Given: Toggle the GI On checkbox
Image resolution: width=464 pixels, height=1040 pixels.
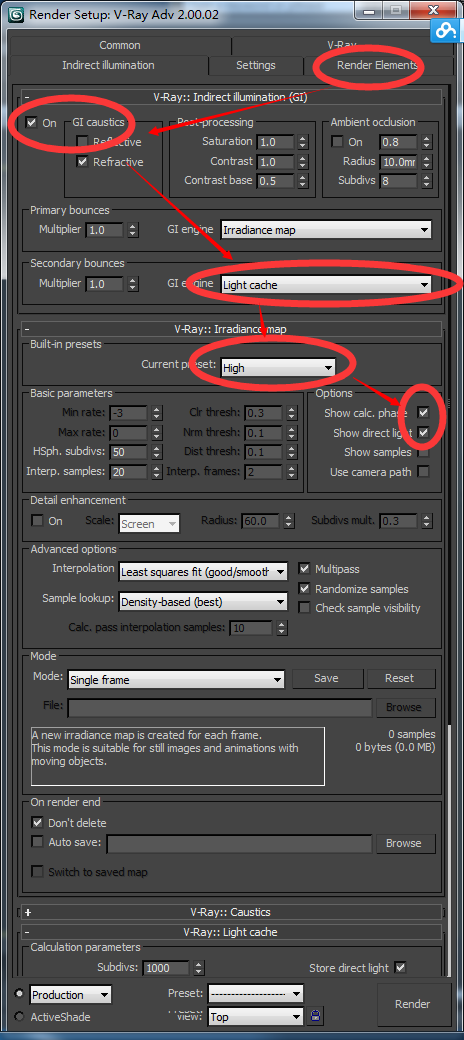Looking at the screenshot, I should tap(31, 123).
